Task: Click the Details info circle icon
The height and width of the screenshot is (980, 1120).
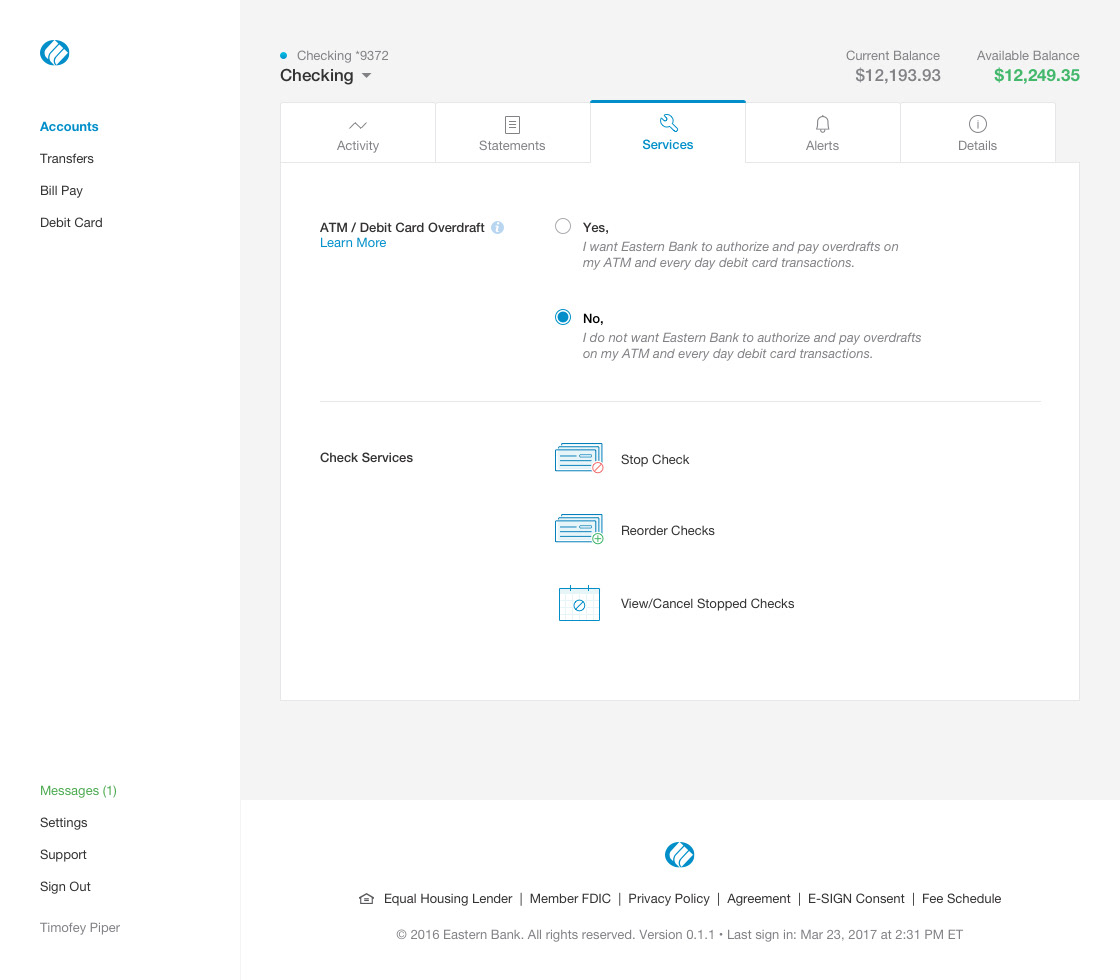Action: 978,124
